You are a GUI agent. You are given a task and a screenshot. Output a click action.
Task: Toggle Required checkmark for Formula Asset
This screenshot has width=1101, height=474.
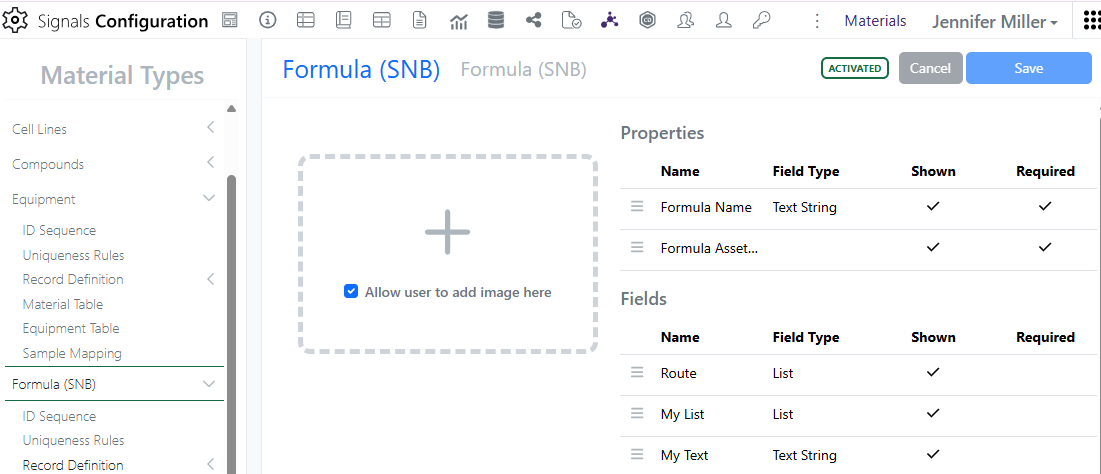coord(1045,247)
